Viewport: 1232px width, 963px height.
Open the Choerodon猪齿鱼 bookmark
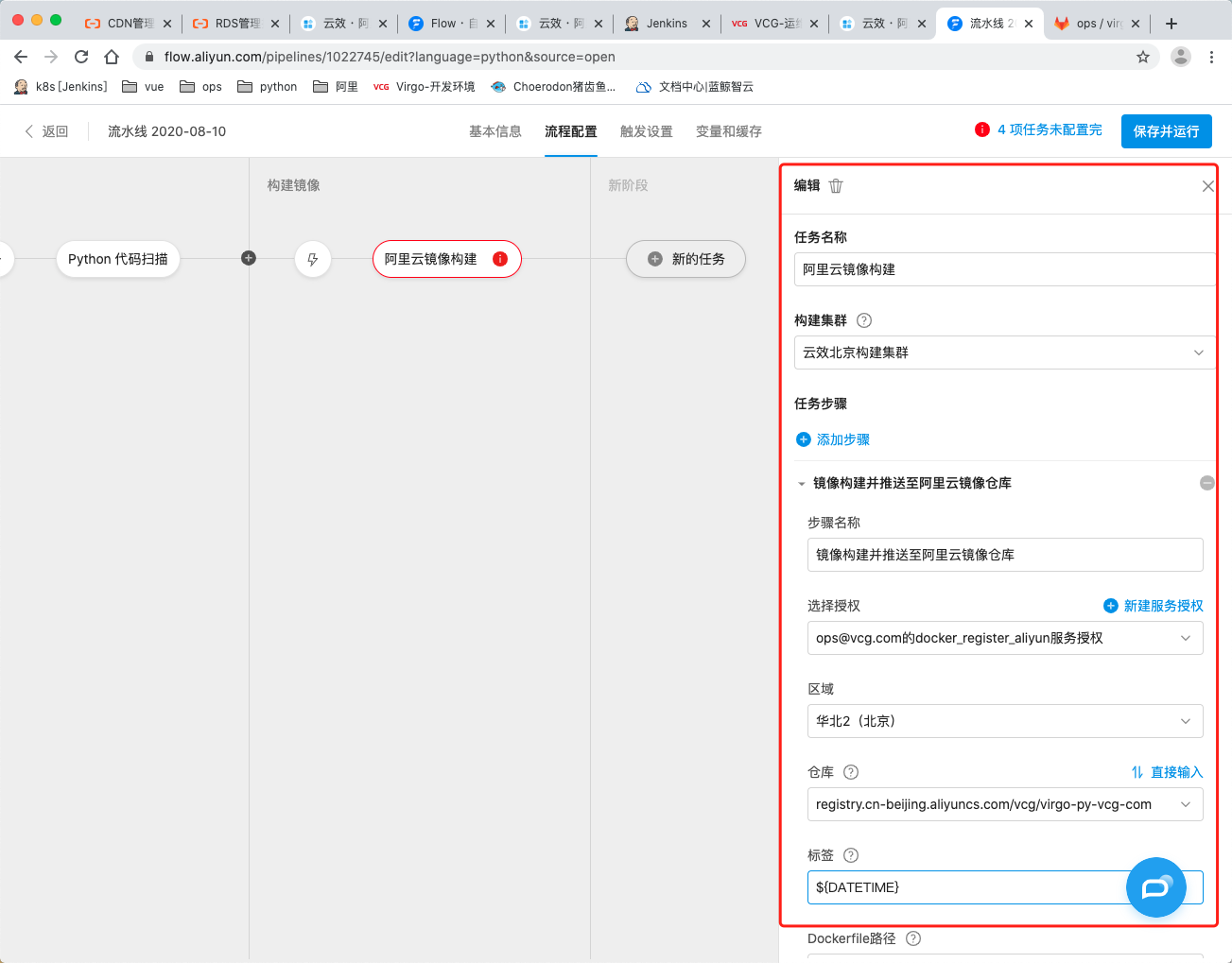(553, 87)
